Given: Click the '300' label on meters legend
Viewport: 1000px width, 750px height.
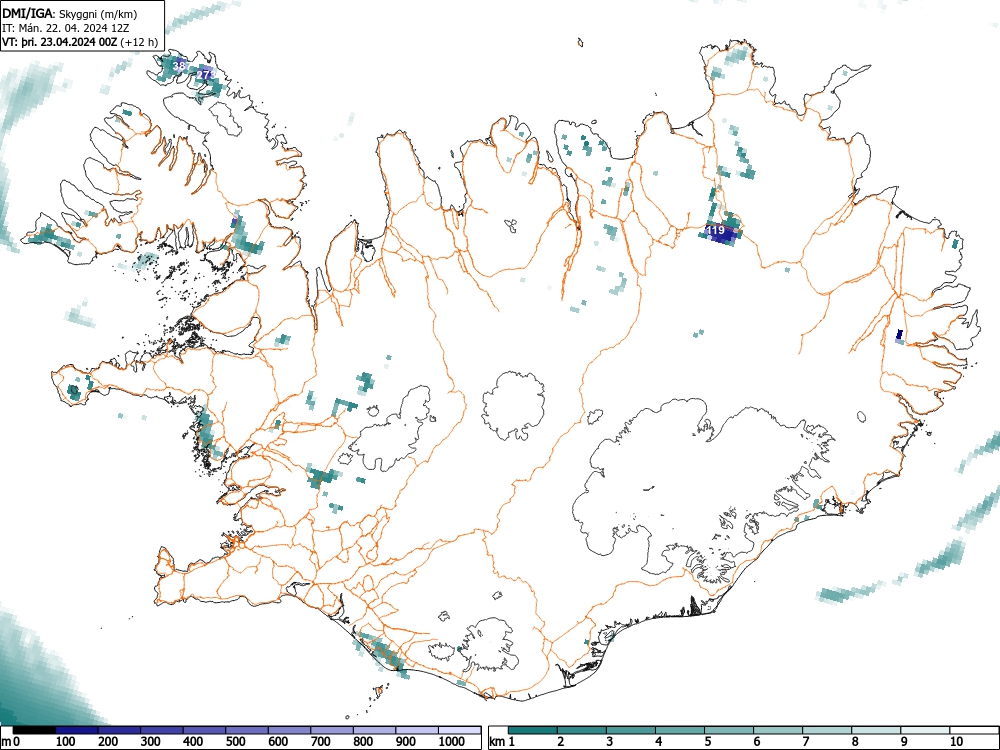Looking at the screenshot, I should (x=150, y=742).
